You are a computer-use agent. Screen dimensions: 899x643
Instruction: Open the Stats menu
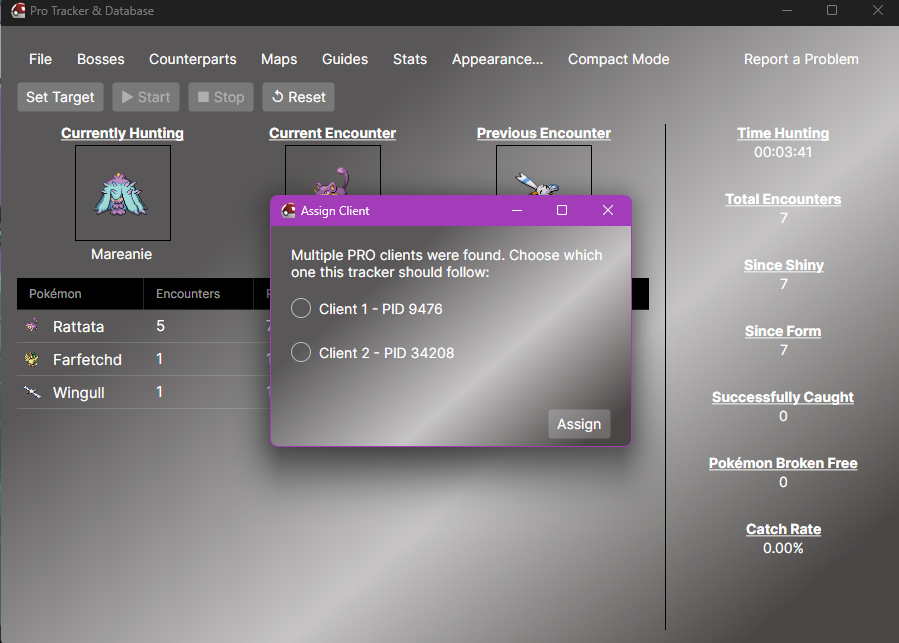coord(410,59)
